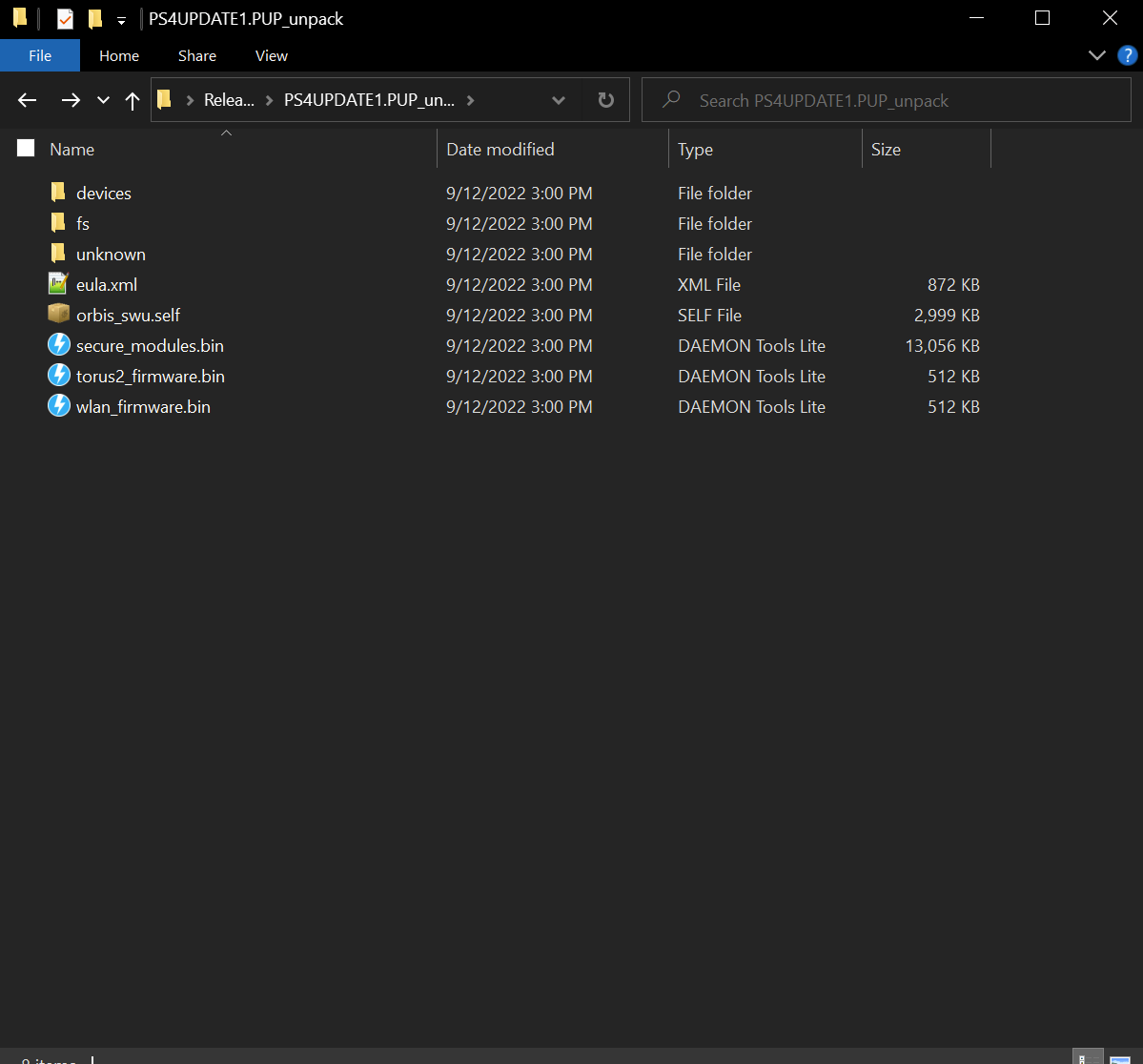Click the SELF File type cell
This screenshot has height=1064, width=1143.
pos(709,315)
